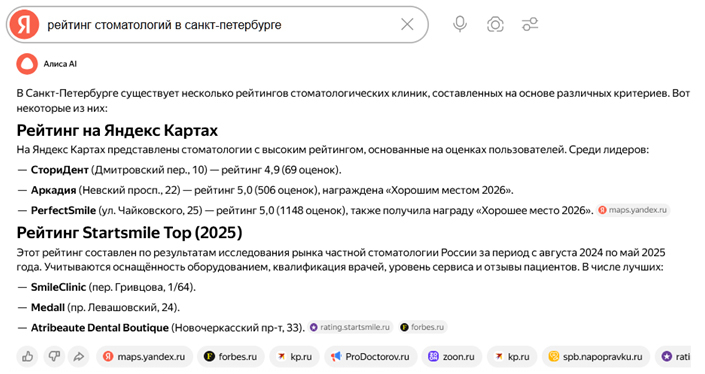The width and height of the screenshot is (705, 374).
Task: Click the Yandex logo icon
Action: [25, 25]
